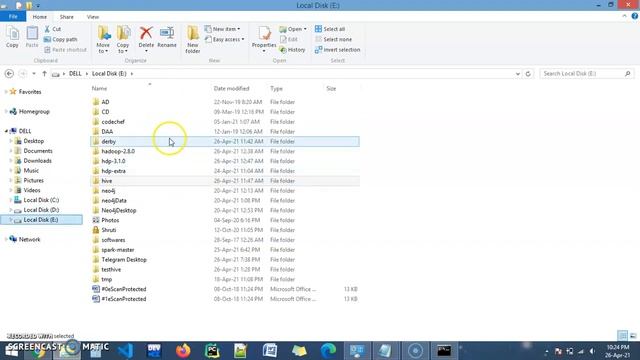
Task: Click DELL in the address breadcrumb
Action: click(x=75, y=73)
